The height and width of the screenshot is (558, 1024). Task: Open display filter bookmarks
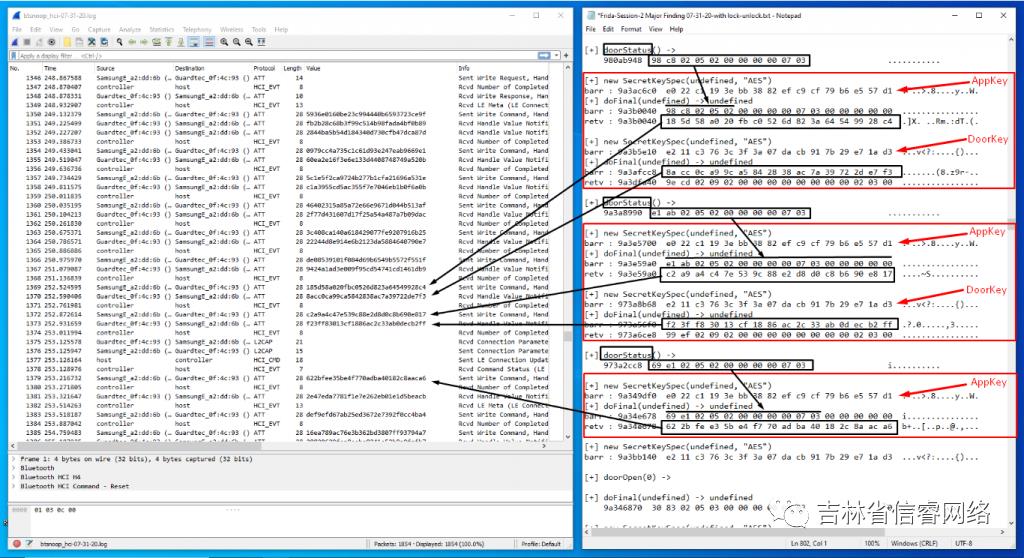click(14, 56)
